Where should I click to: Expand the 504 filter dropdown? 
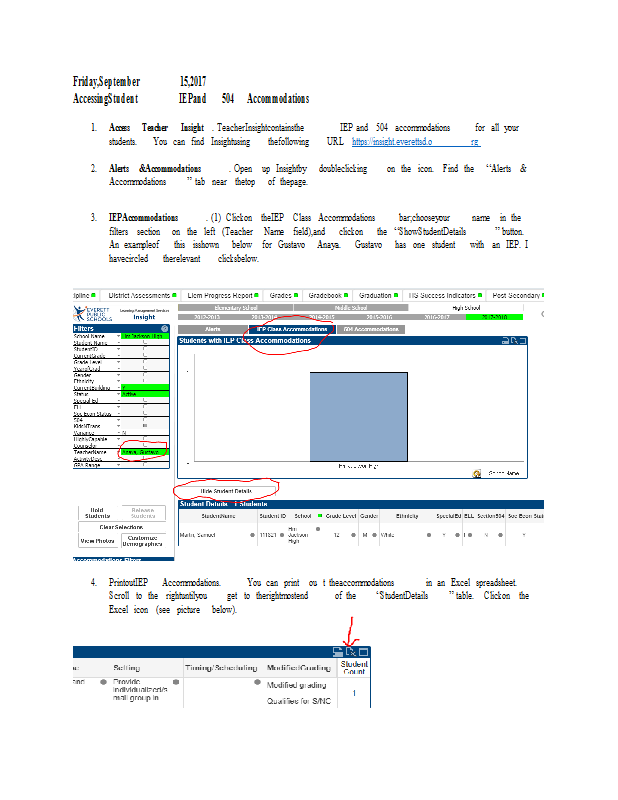tap(118, 419)
